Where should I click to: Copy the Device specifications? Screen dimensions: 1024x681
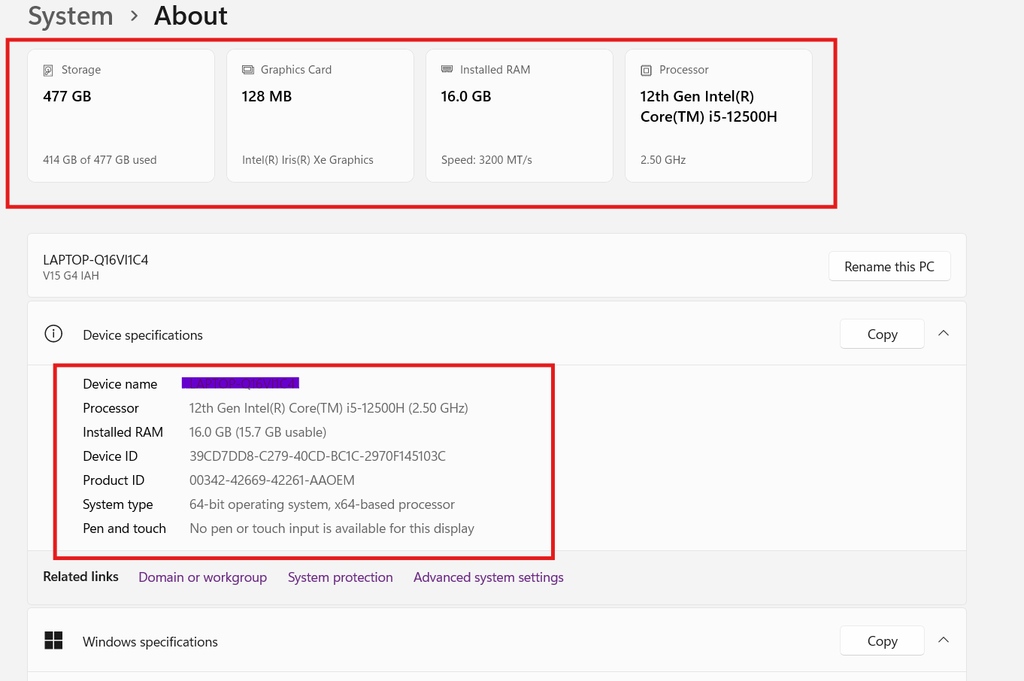(882, 334)
